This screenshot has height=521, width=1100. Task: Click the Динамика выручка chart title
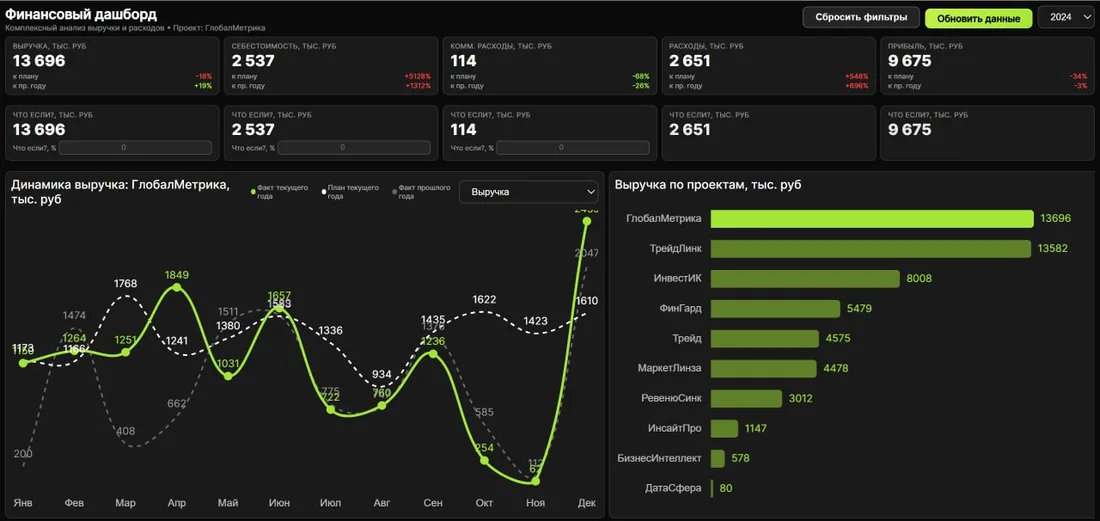tap(120, 192)
